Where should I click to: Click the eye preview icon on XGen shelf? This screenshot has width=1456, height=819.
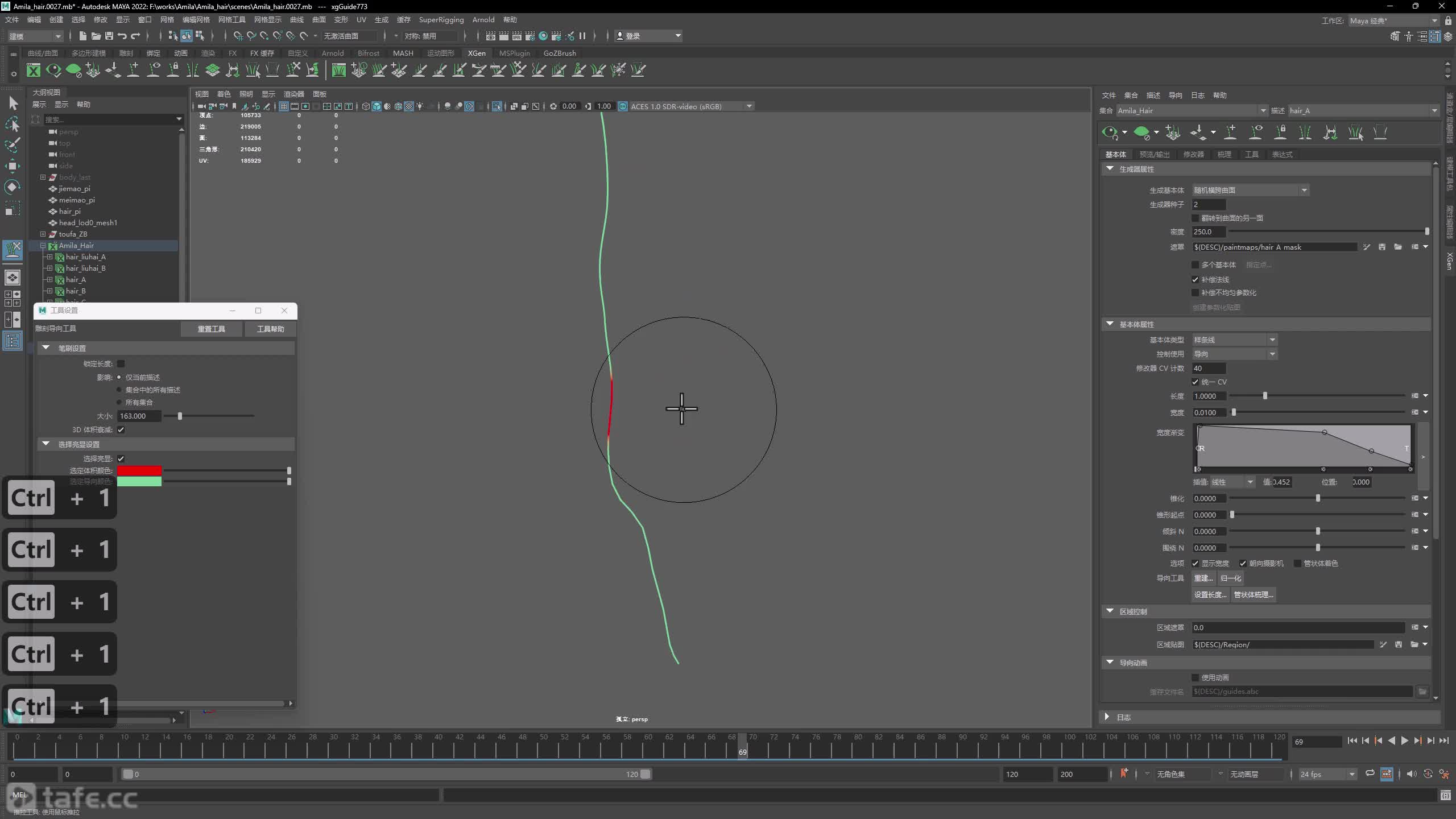pos(53,70)
